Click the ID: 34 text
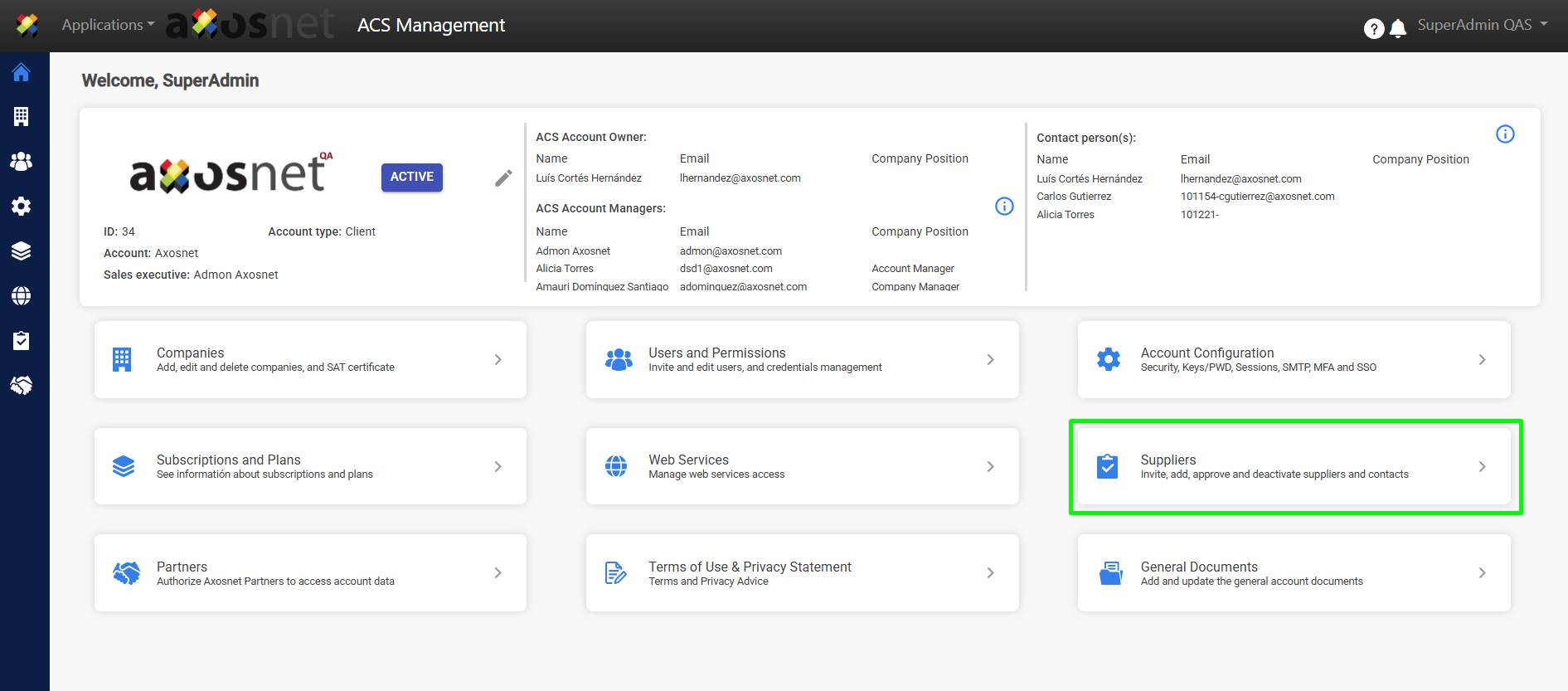This screenshot has width=1568, height=691. (x=119, y=231)
